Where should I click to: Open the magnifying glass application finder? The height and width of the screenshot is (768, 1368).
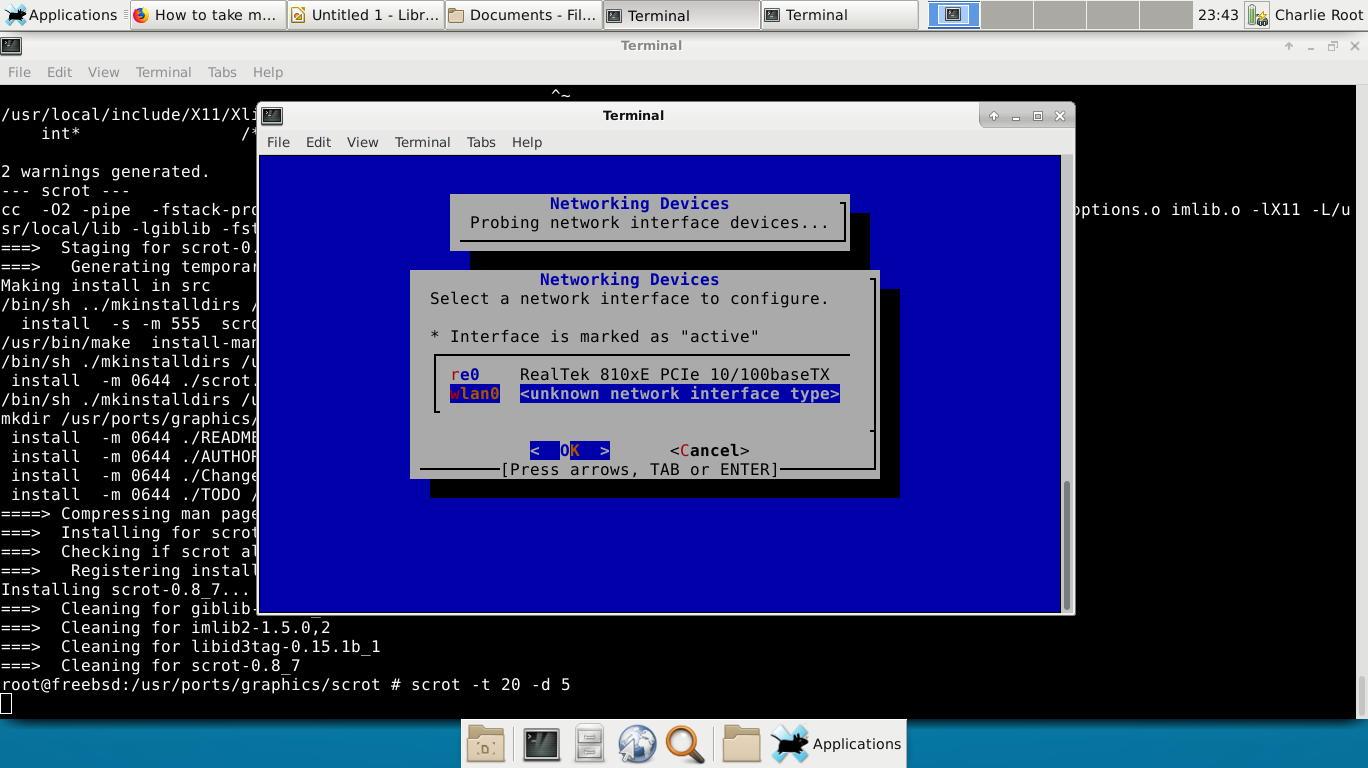click(x=685, y=744)
